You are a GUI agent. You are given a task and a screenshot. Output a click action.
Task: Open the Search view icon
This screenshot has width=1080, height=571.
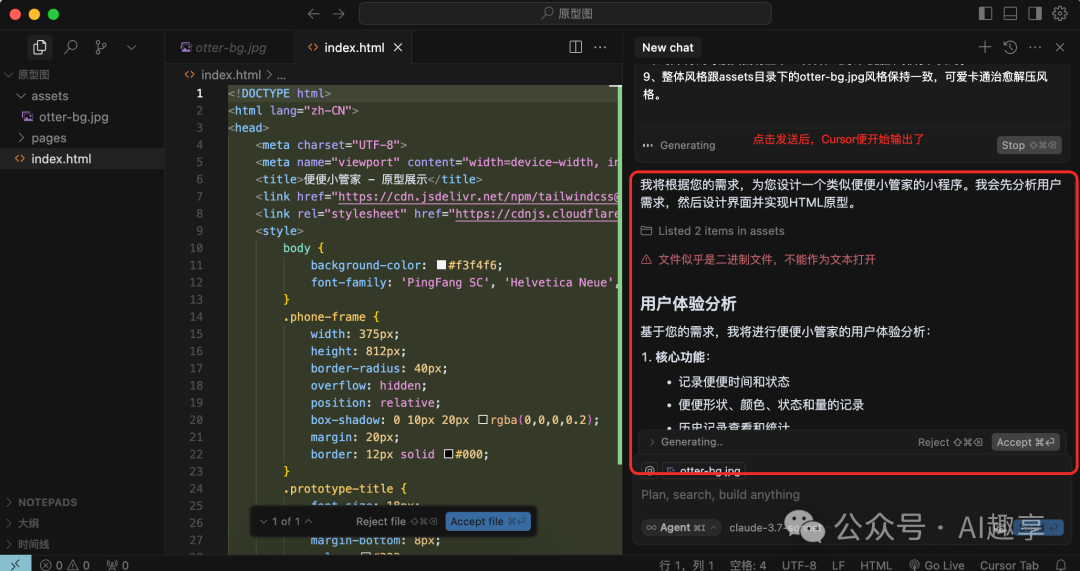[x=71, y=48]
